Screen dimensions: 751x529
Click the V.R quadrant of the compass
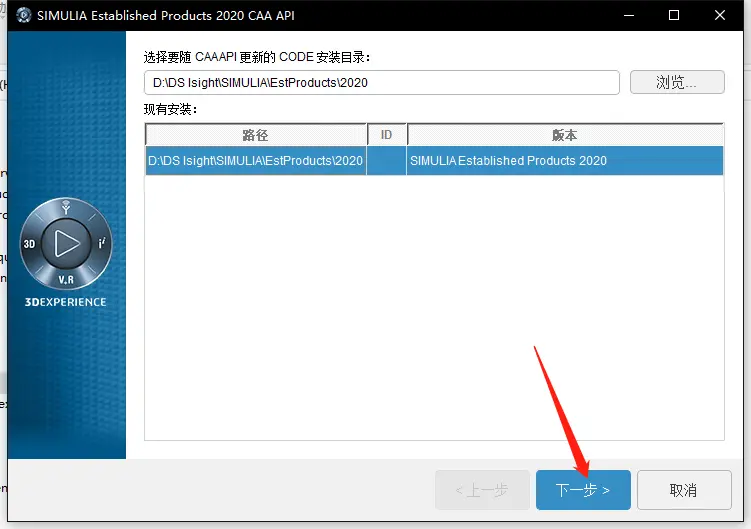coord(66,279)
